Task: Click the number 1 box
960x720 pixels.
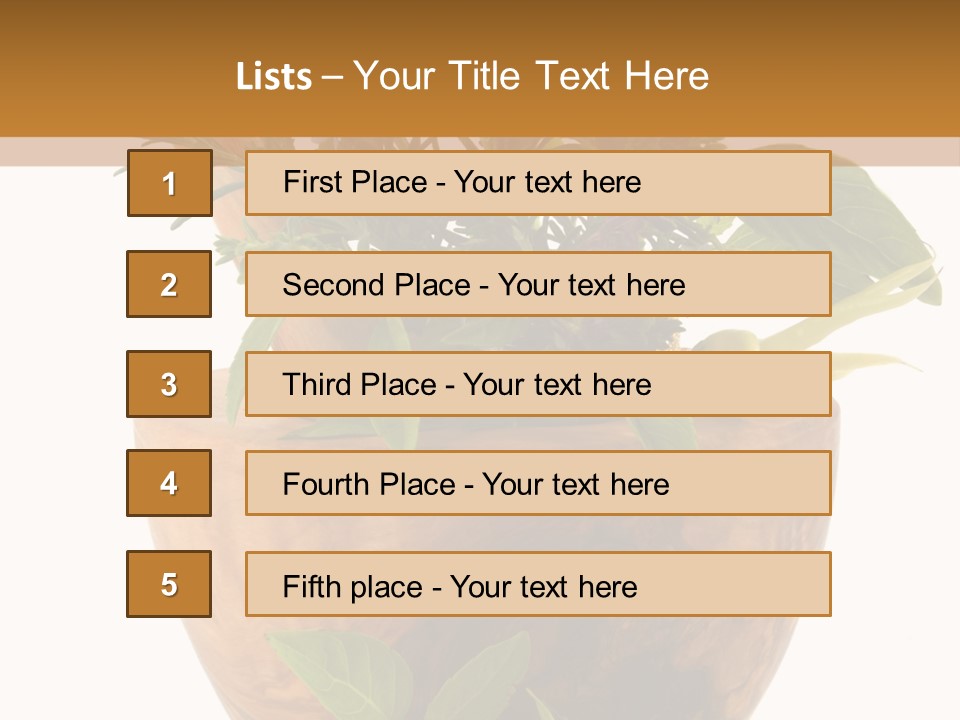Action: tap(169, 183)
